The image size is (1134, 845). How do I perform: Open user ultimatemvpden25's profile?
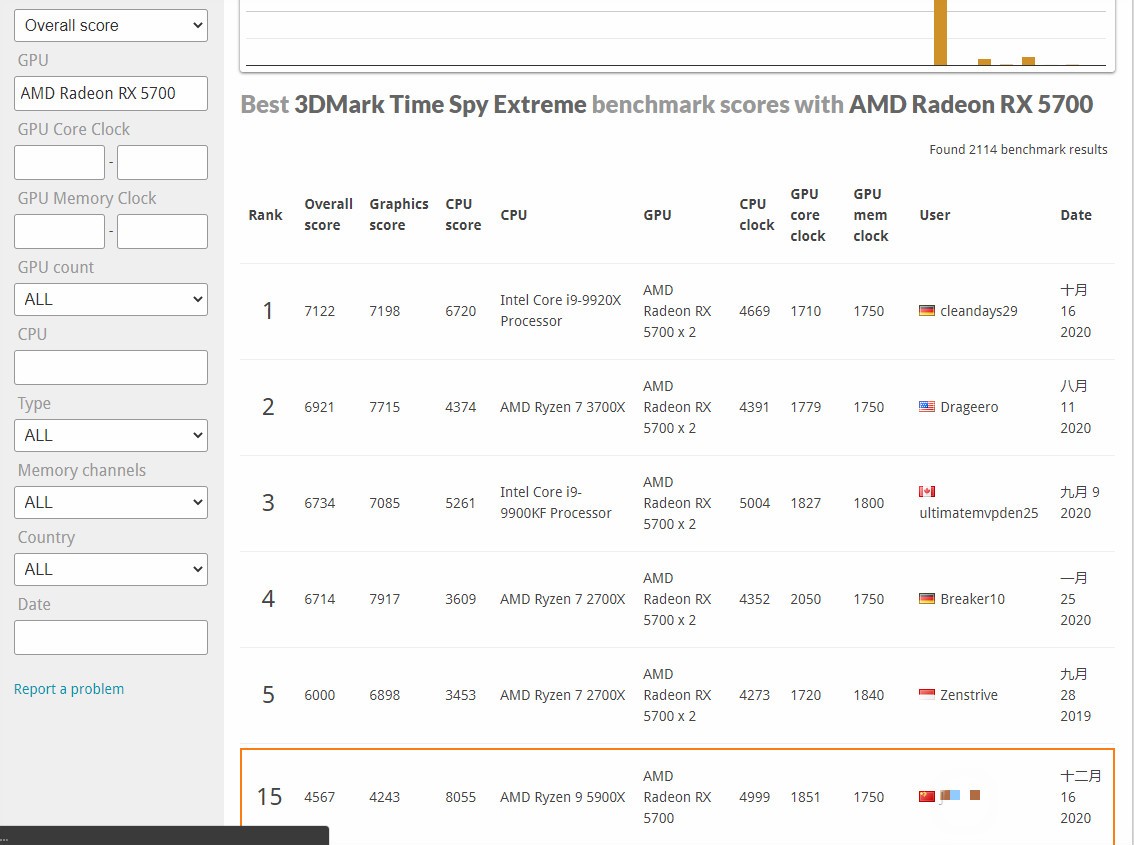979,513
